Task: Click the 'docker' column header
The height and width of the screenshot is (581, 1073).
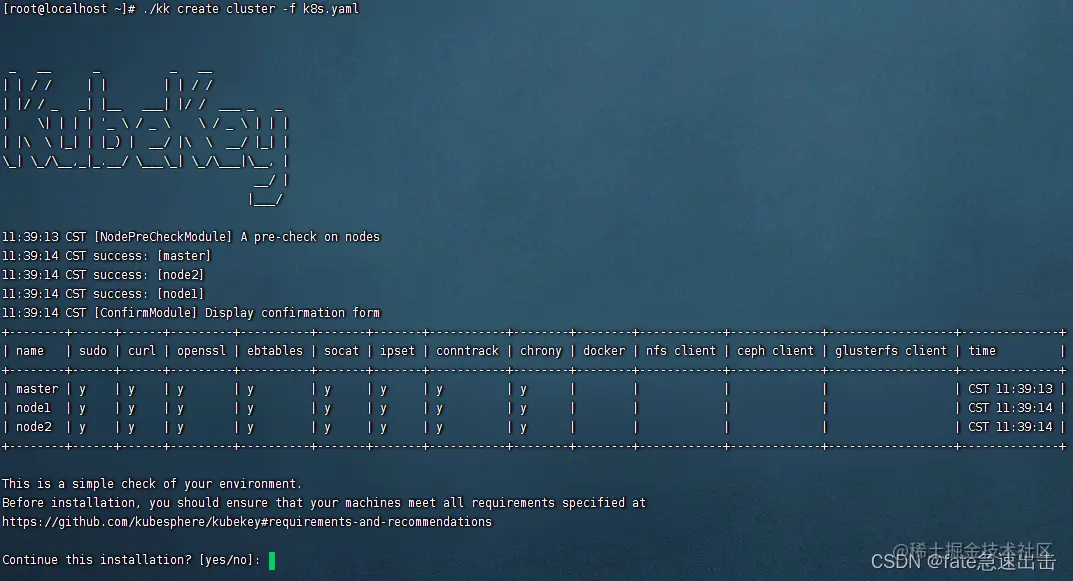Action: (604, 350)
